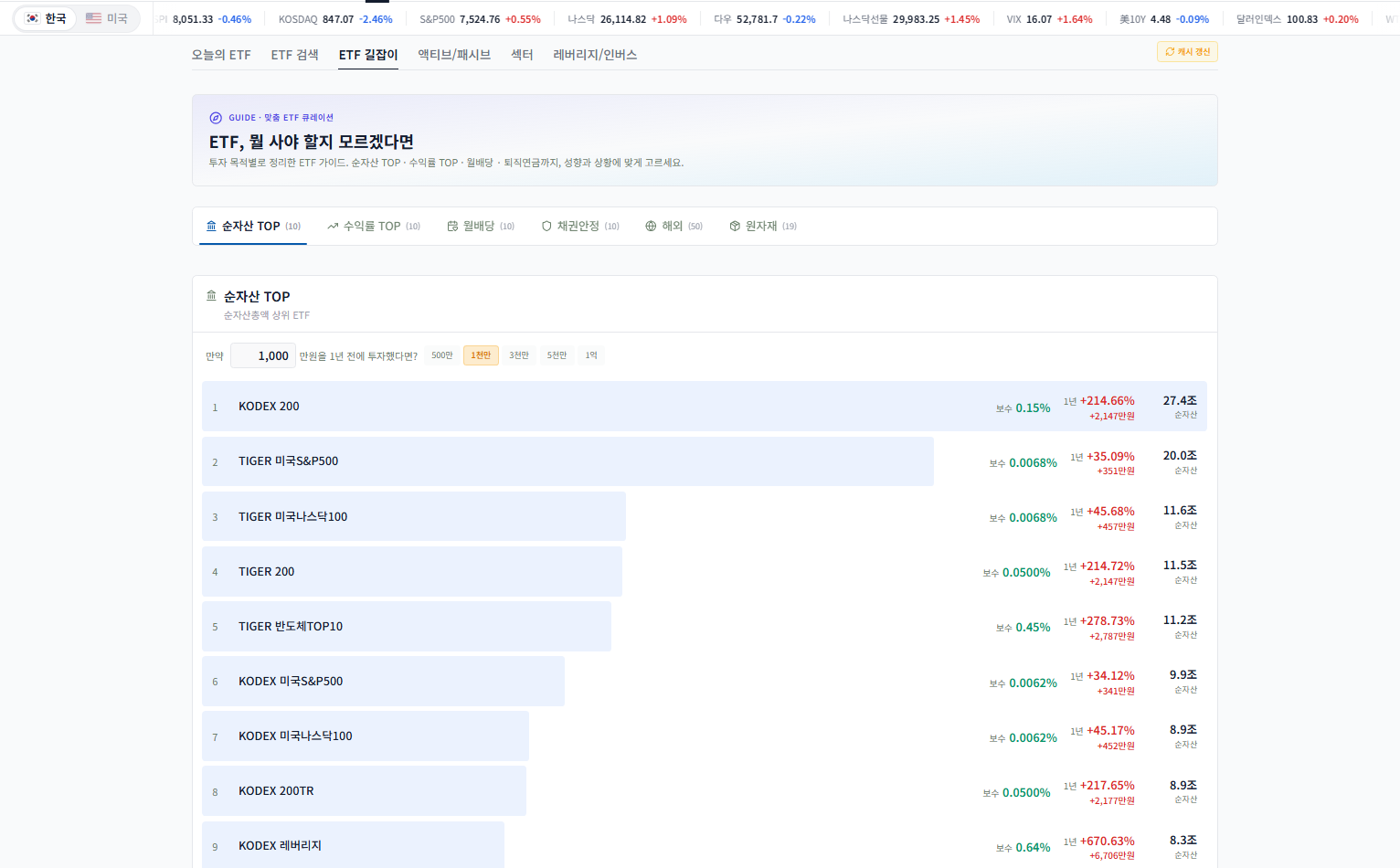This screenshot has height=868, width=1400.
Task: Click the 27.4조 net assets value
Action: point(1180,400)
